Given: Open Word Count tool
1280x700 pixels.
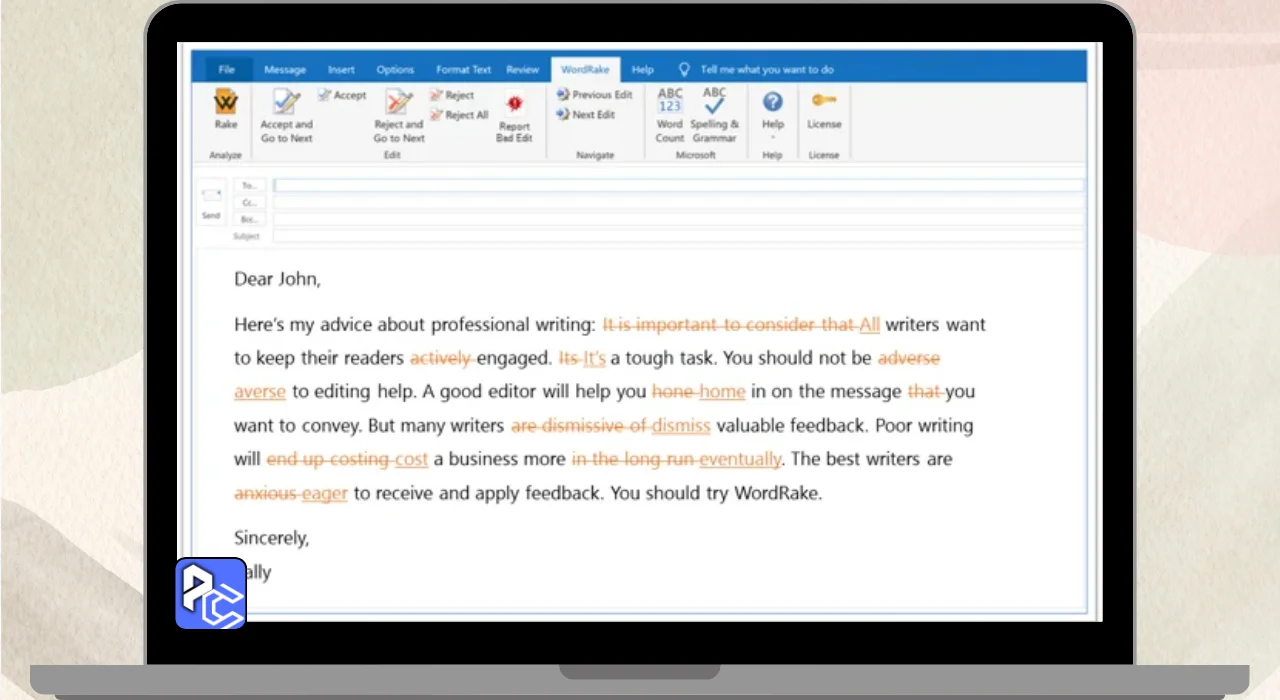Looking at the screenshot, I should [x=670, y=115].
